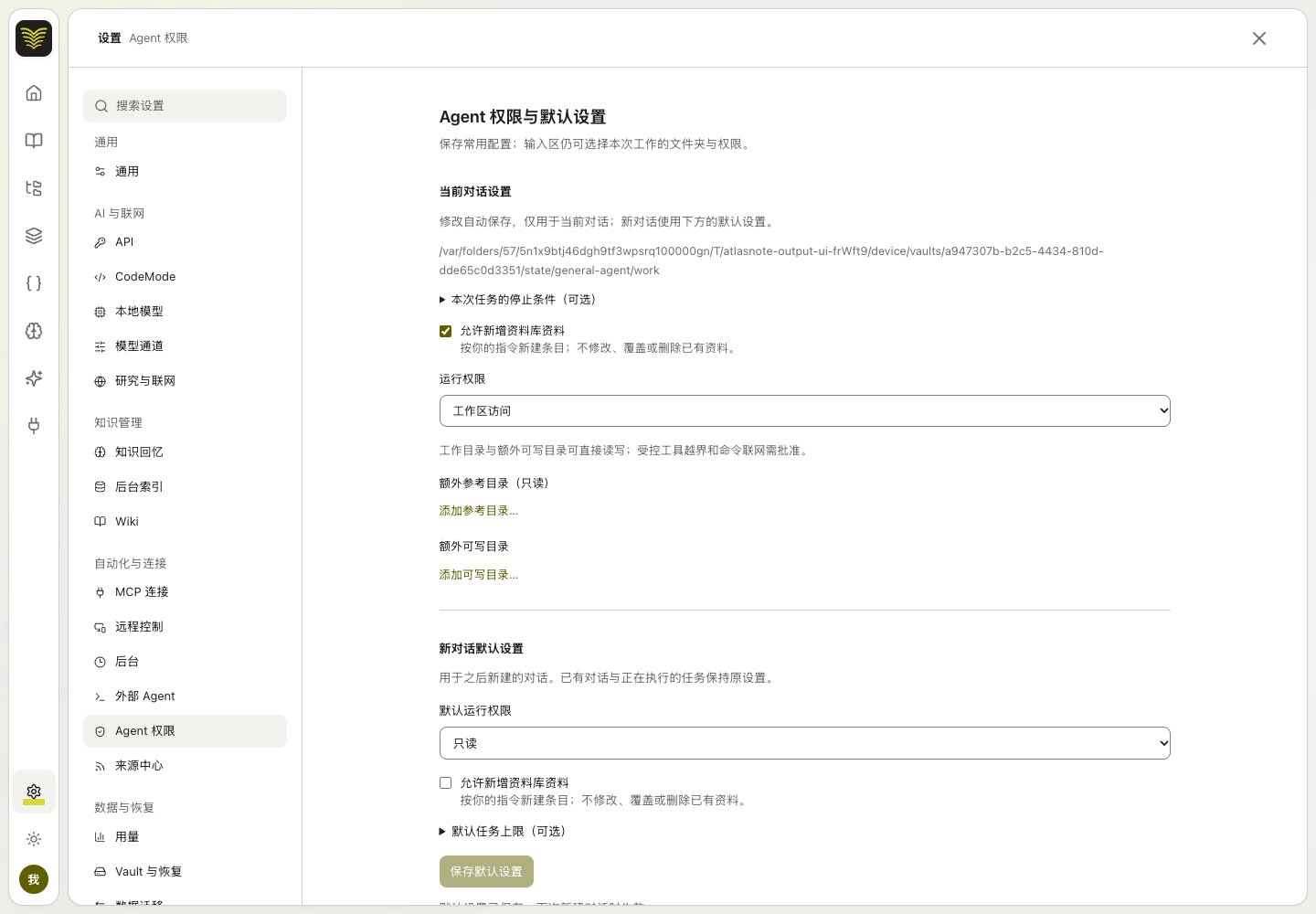Open the 默认运行权限 dropdown showing 只读
Screen dimensions: 1316x914
pos(805,744)
